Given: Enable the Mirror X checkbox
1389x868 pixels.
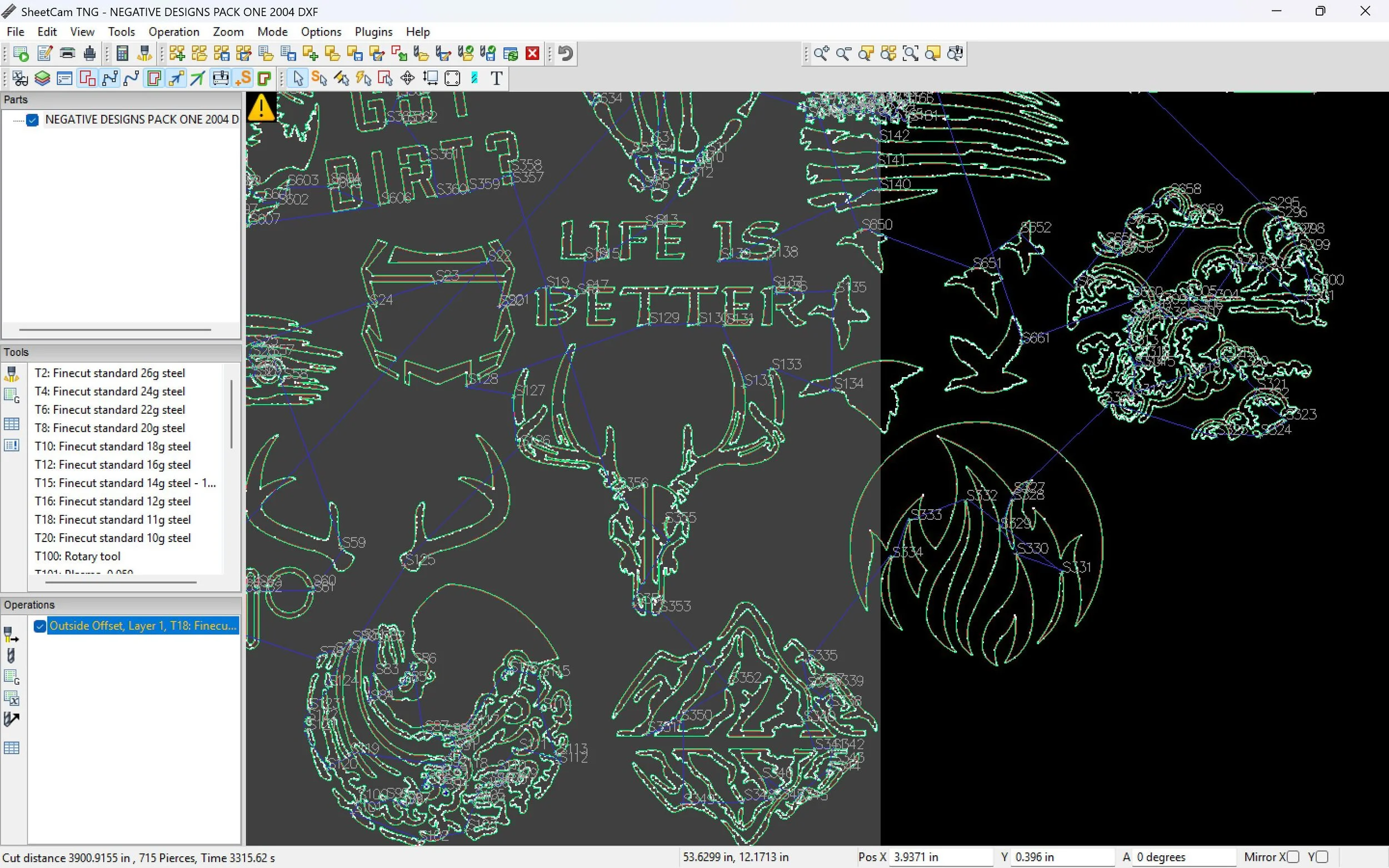Looking at the screenshot, I should click(x=1292, y=857).
